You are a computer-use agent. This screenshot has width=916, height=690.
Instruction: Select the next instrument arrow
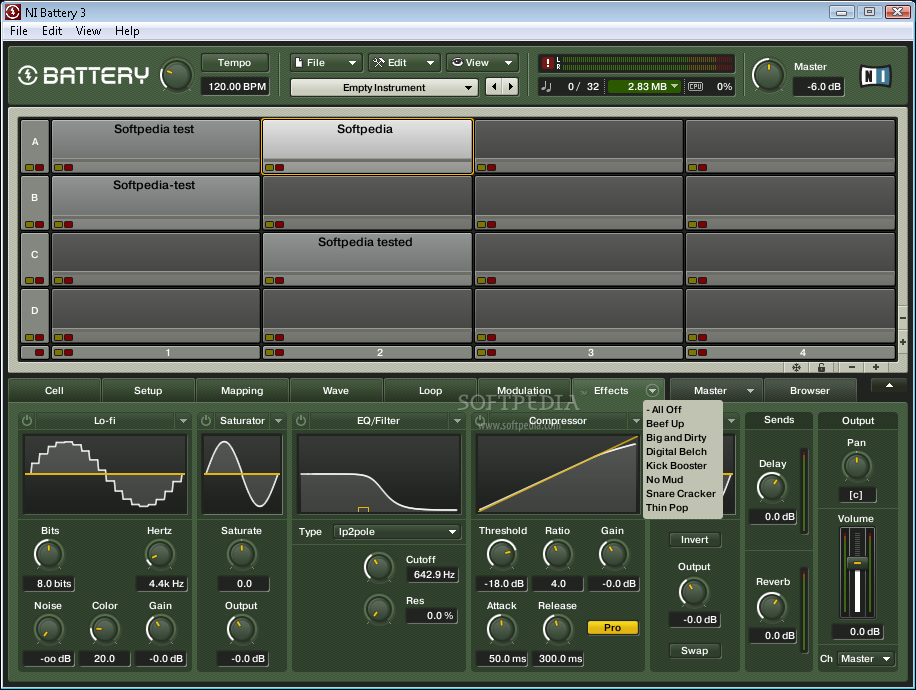pos(511,87)
